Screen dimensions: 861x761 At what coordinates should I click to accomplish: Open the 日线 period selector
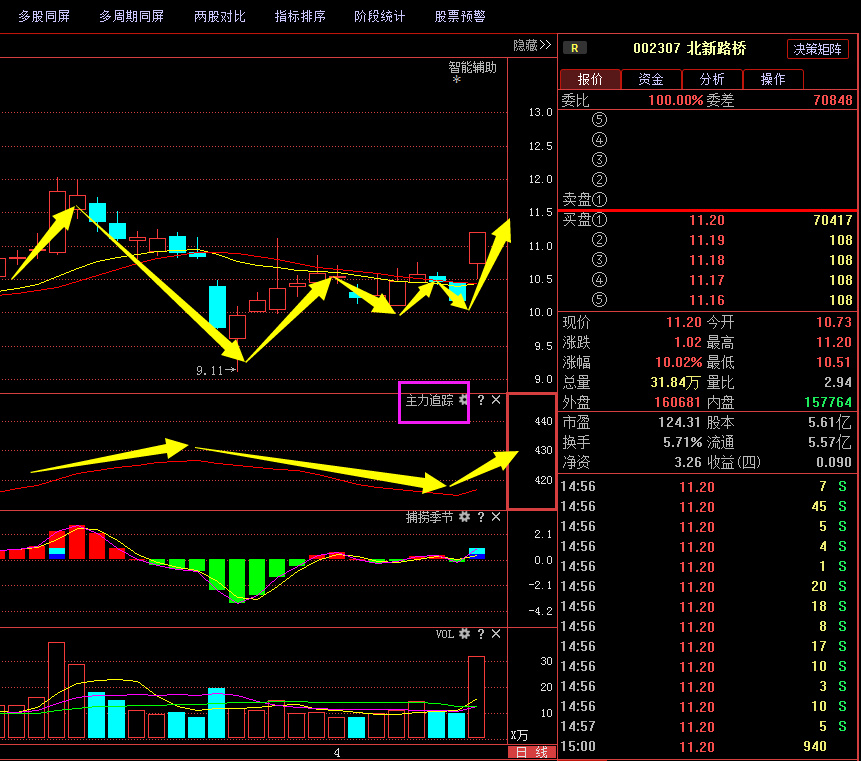click(x=532, y=752)
